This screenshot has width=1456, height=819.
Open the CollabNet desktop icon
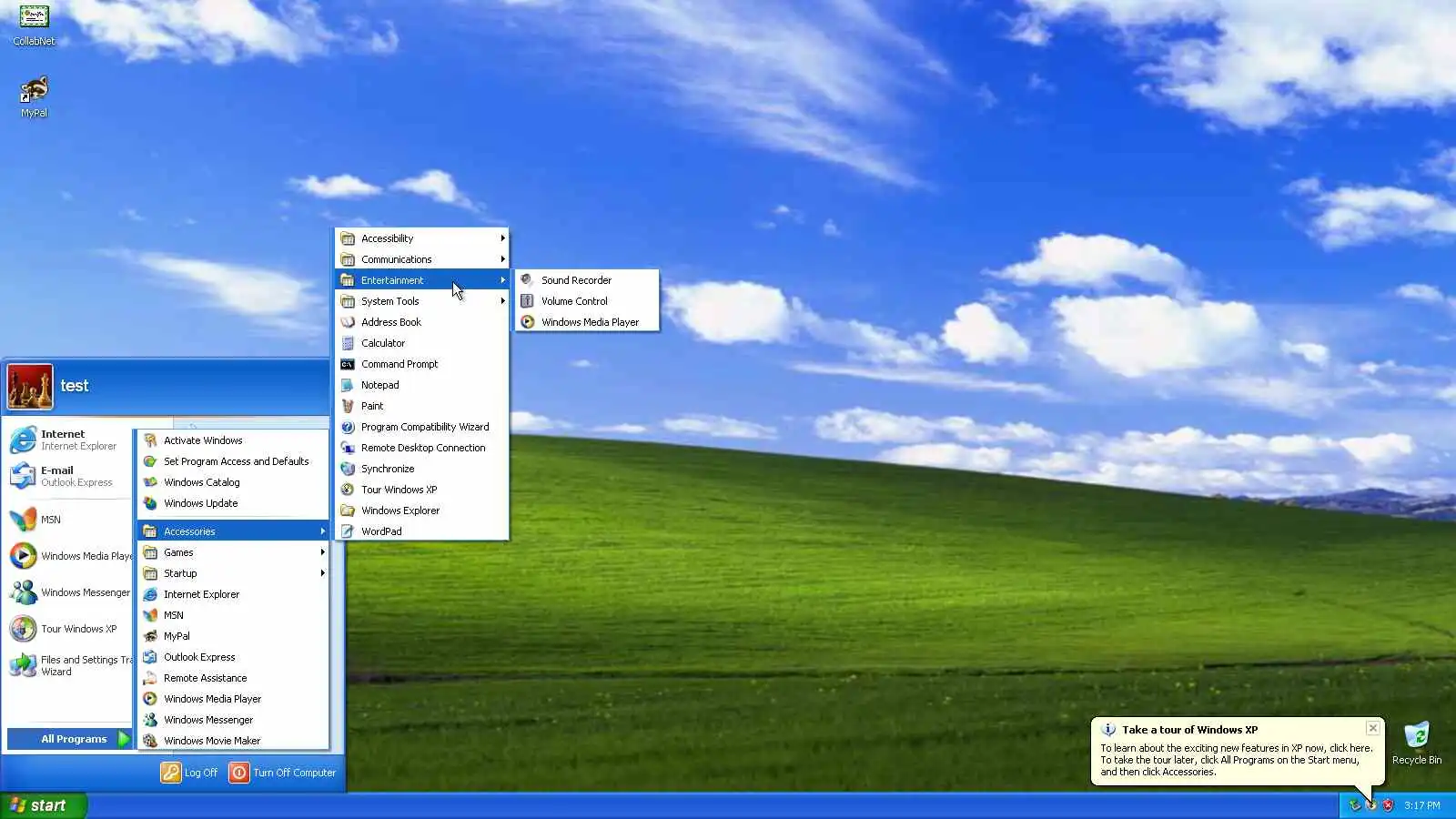pyautogui.click(x=34, y=25)
